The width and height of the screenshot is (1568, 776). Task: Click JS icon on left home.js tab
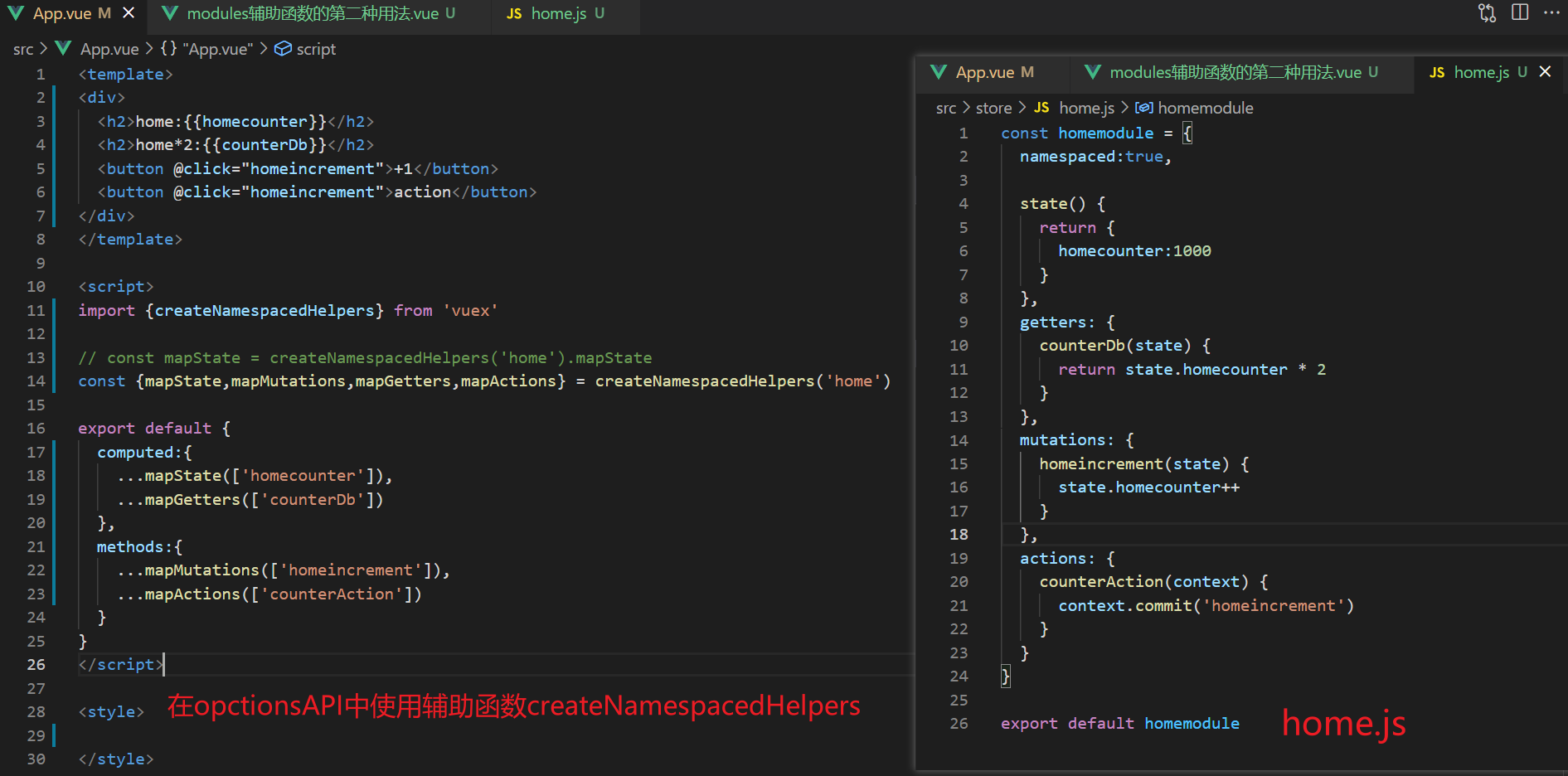tap(514, 14)
